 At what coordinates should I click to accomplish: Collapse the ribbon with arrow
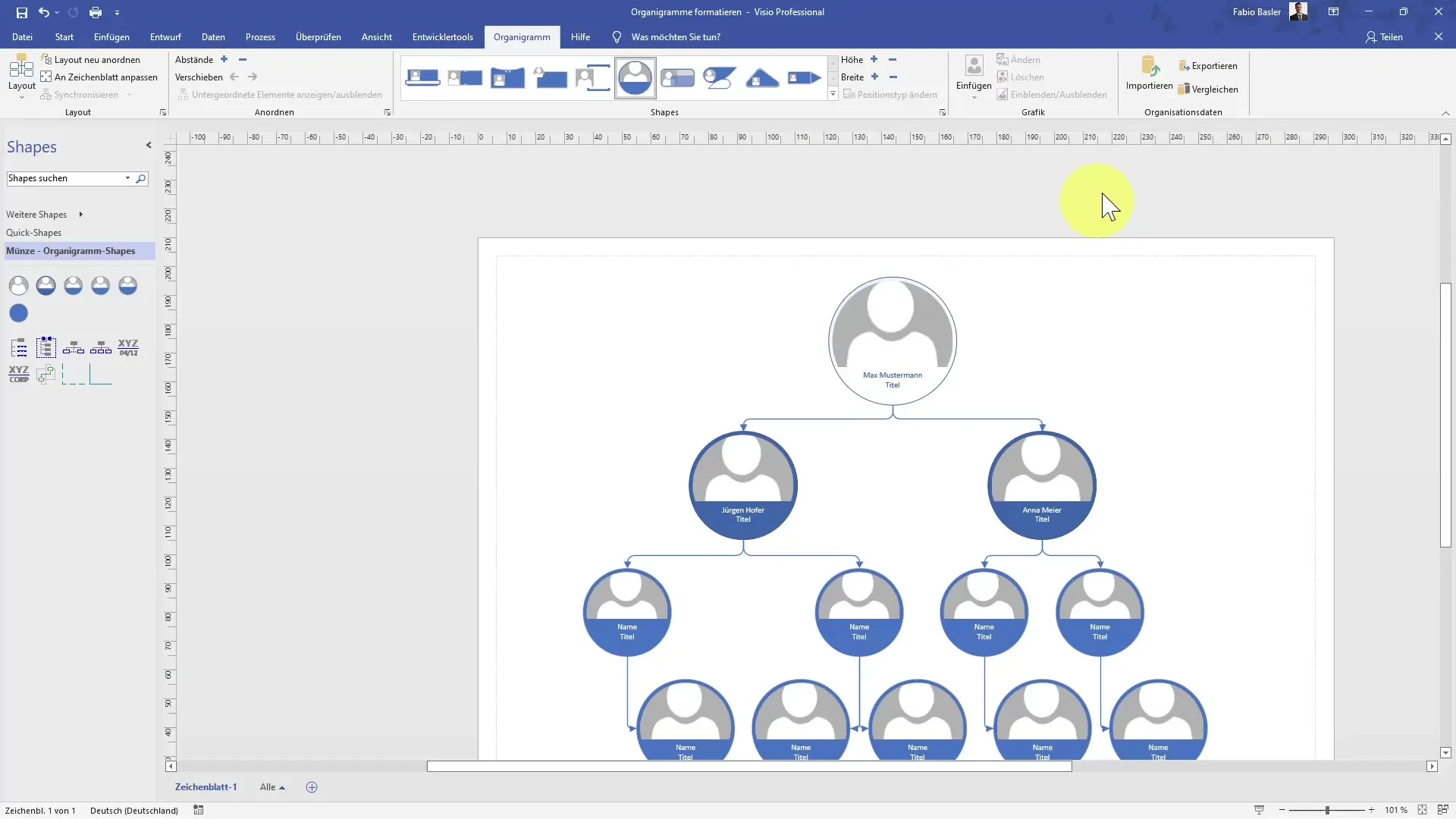click(x=1445, y=113)
